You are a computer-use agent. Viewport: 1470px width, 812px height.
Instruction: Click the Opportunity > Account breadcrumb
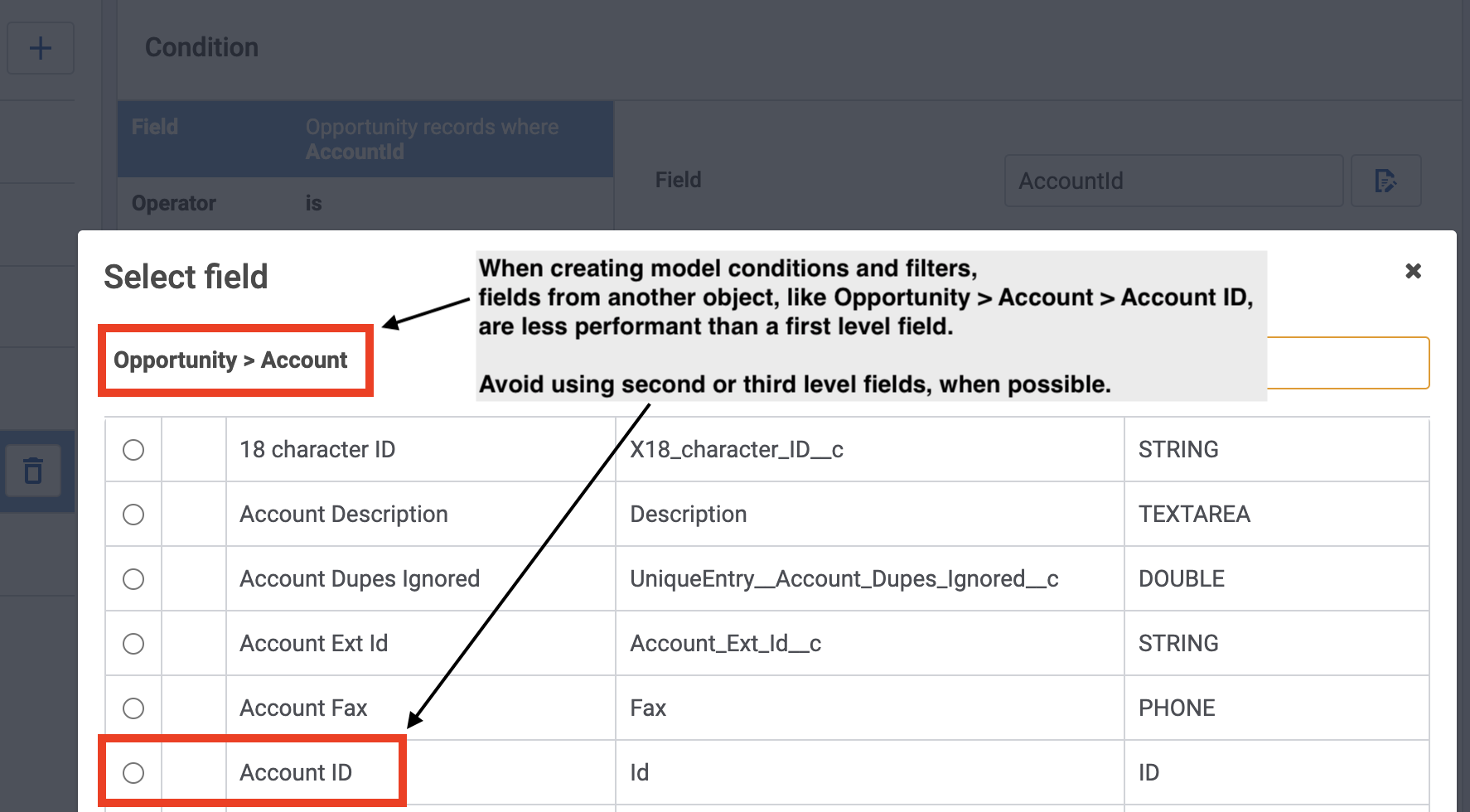click(x=230, y=360)
